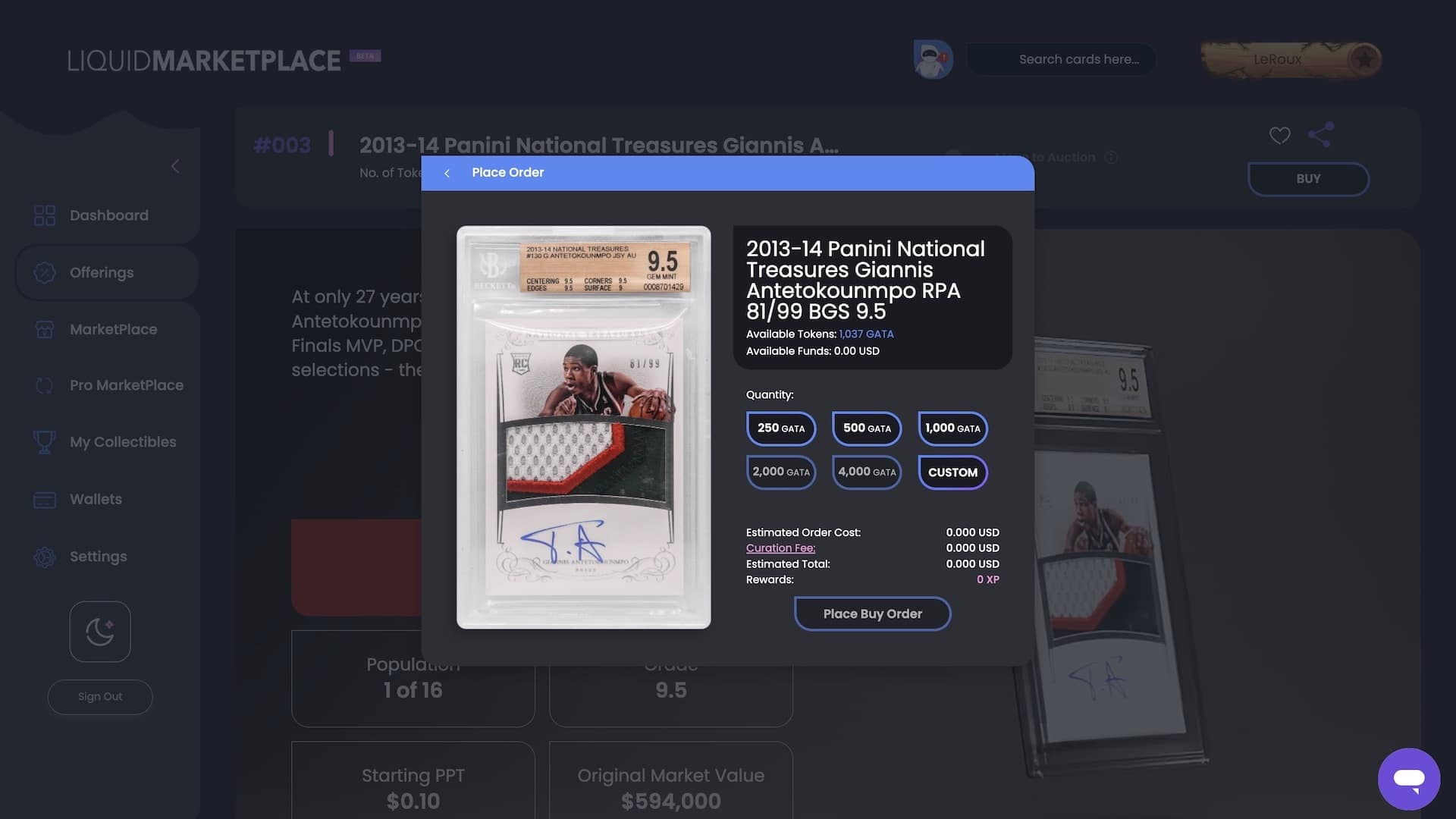This screenshot has width=1456, height=819.
Task: Click the Pro MarketPlace refresh-arrows icon
Action: [45, 385]
